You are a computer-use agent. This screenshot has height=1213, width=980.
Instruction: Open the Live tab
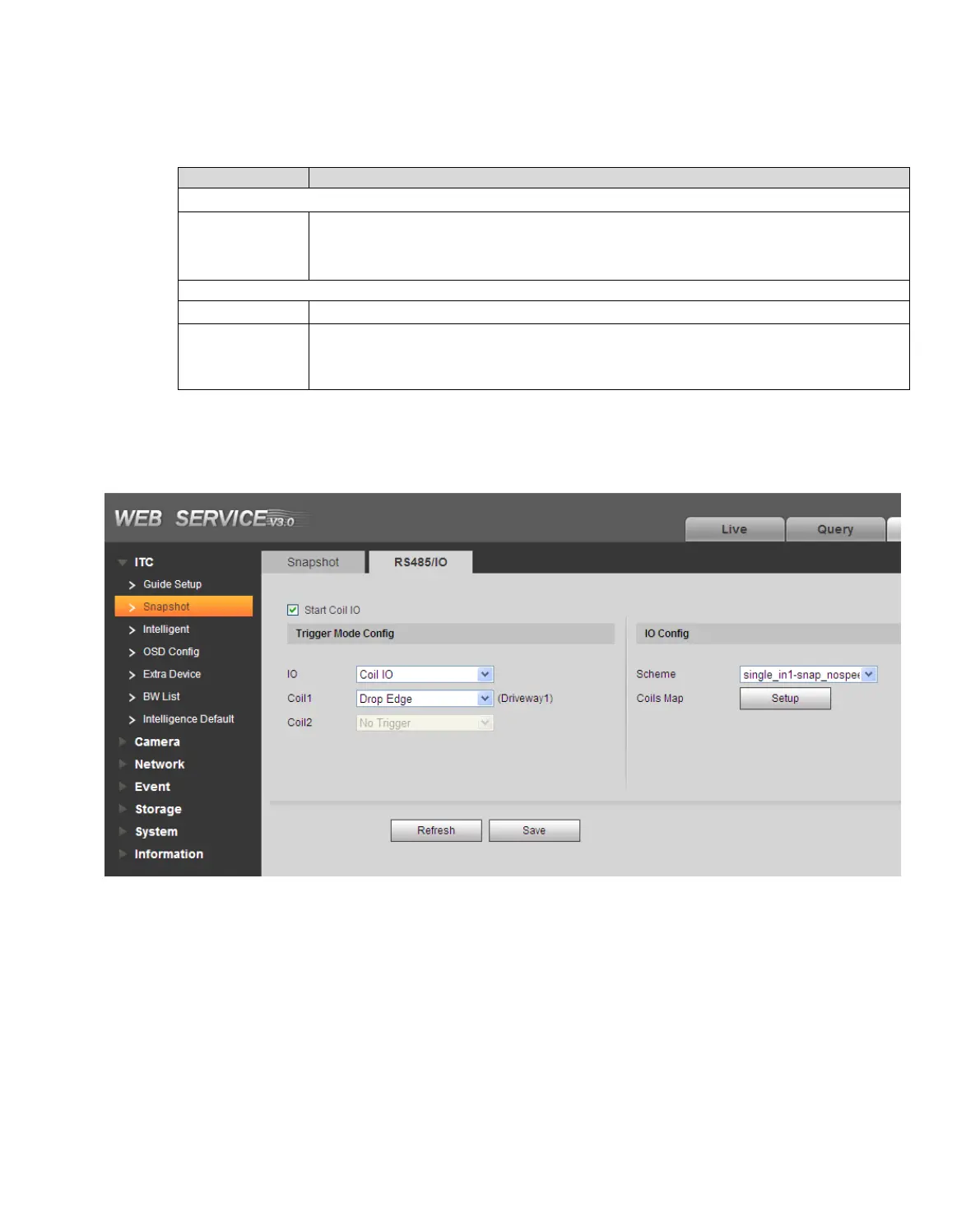pyautogui.click(x=735, y=529)
